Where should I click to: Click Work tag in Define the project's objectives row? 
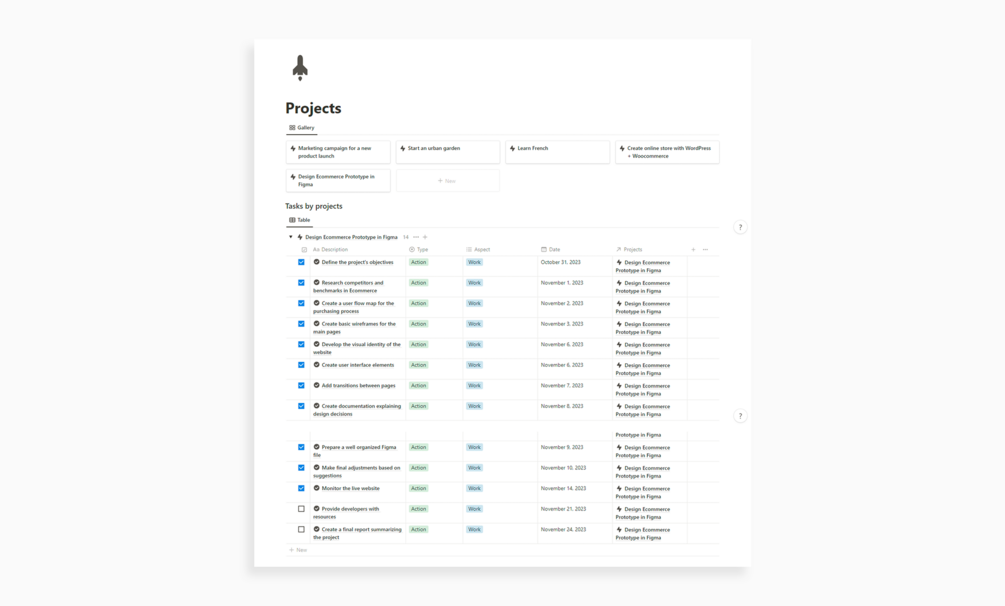[x=474, y=262]
